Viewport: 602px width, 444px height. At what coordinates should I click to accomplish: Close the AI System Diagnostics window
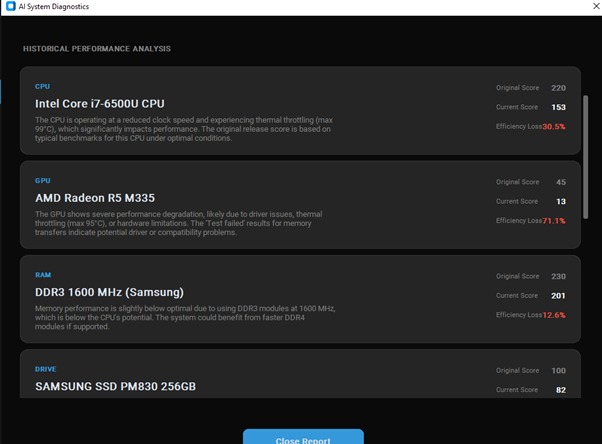tap(597, 6)
